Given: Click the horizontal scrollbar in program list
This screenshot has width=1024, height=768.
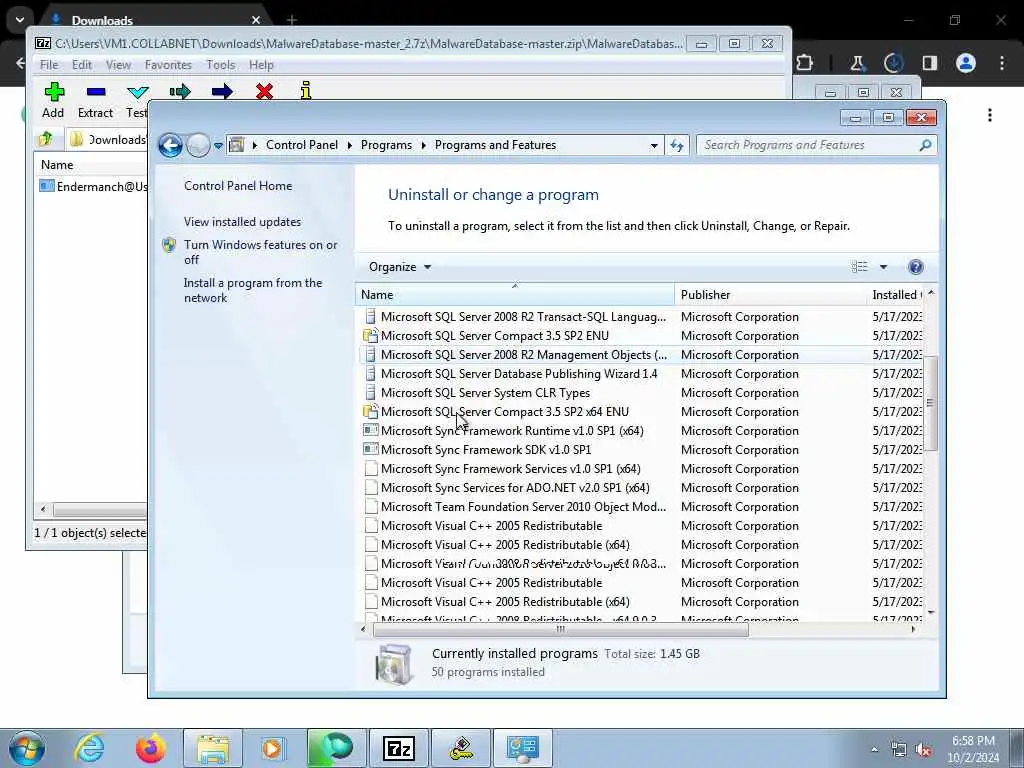Looking at the screenshot, I should click(x=560, y=629).
